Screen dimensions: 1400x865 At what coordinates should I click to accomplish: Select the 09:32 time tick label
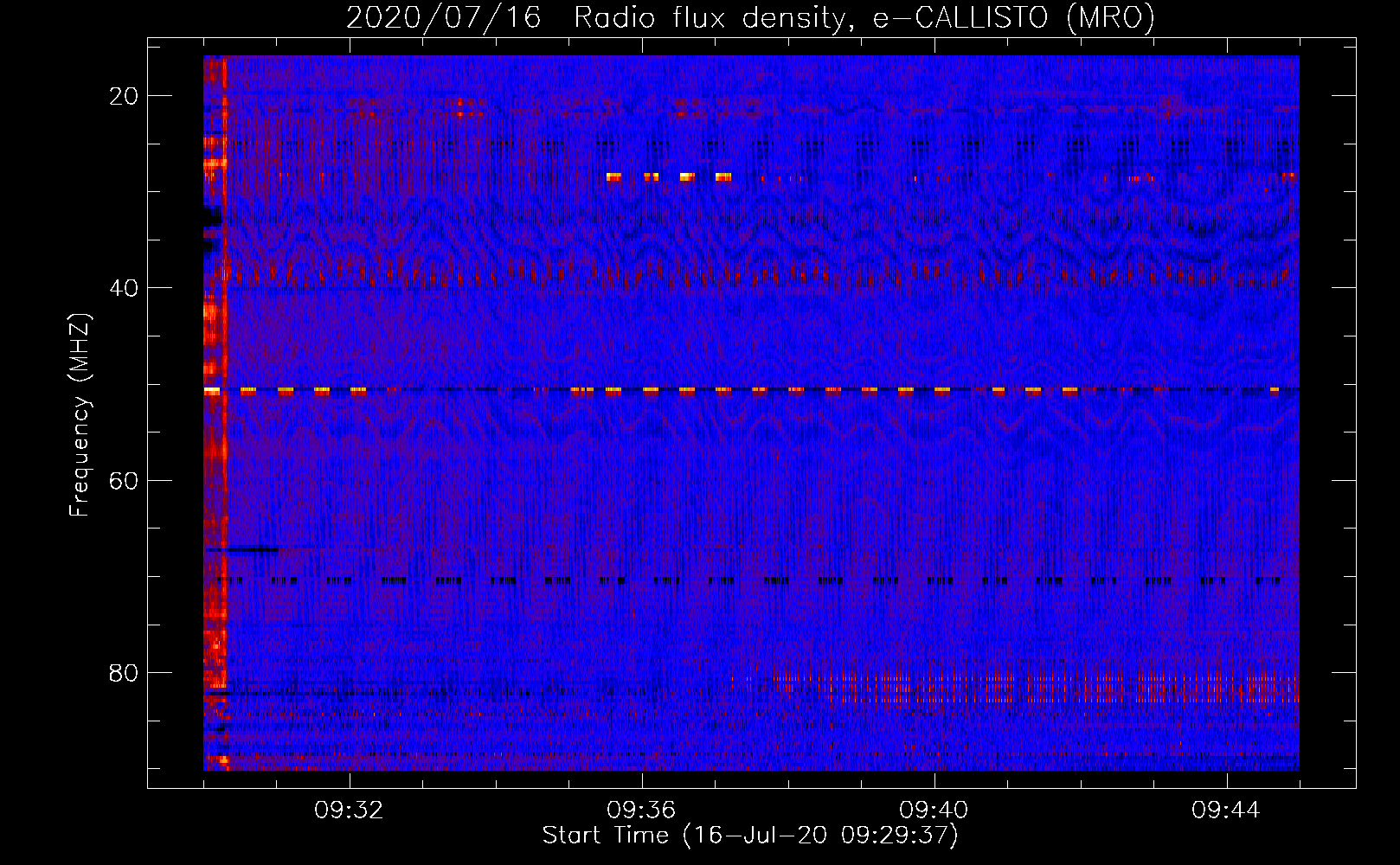click(349, 811)
